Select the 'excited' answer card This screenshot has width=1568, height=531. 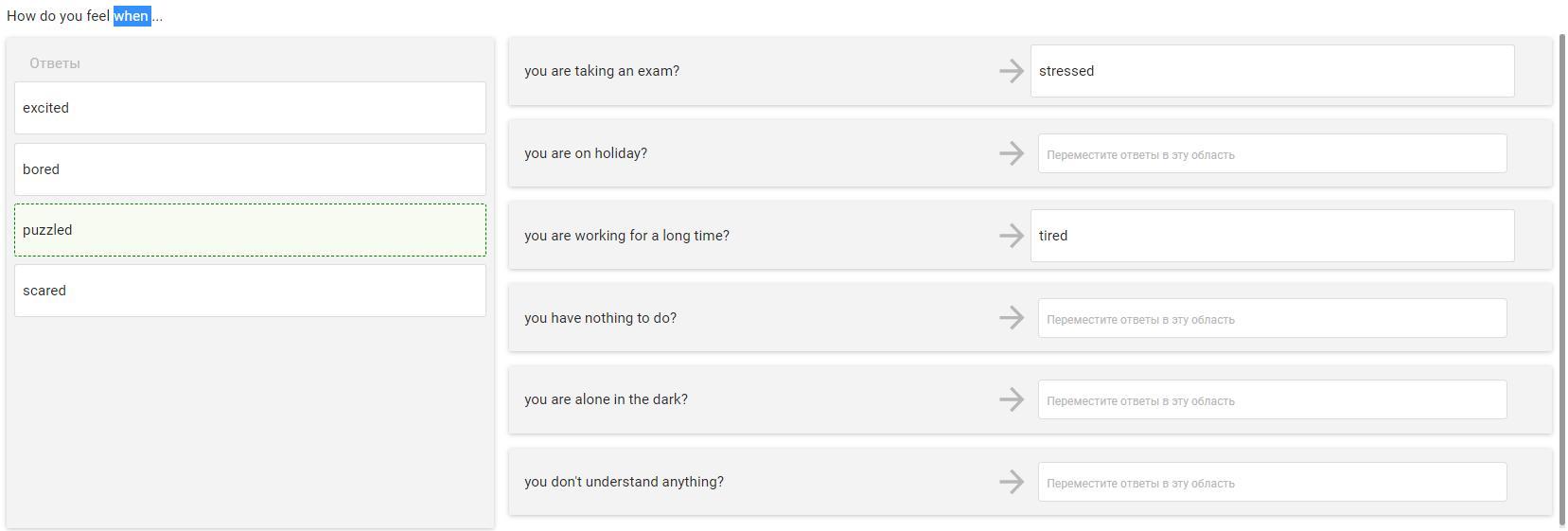[x=250, y=108]
